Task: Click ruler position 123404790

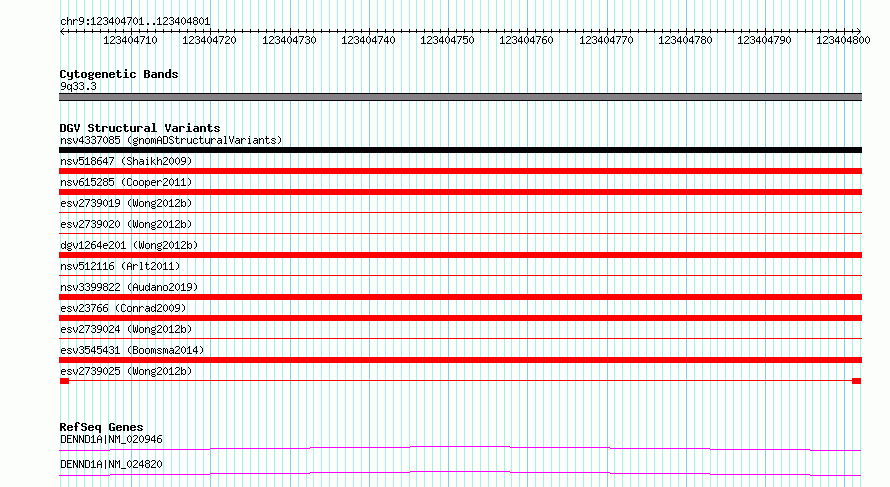Action: [763, 40]
